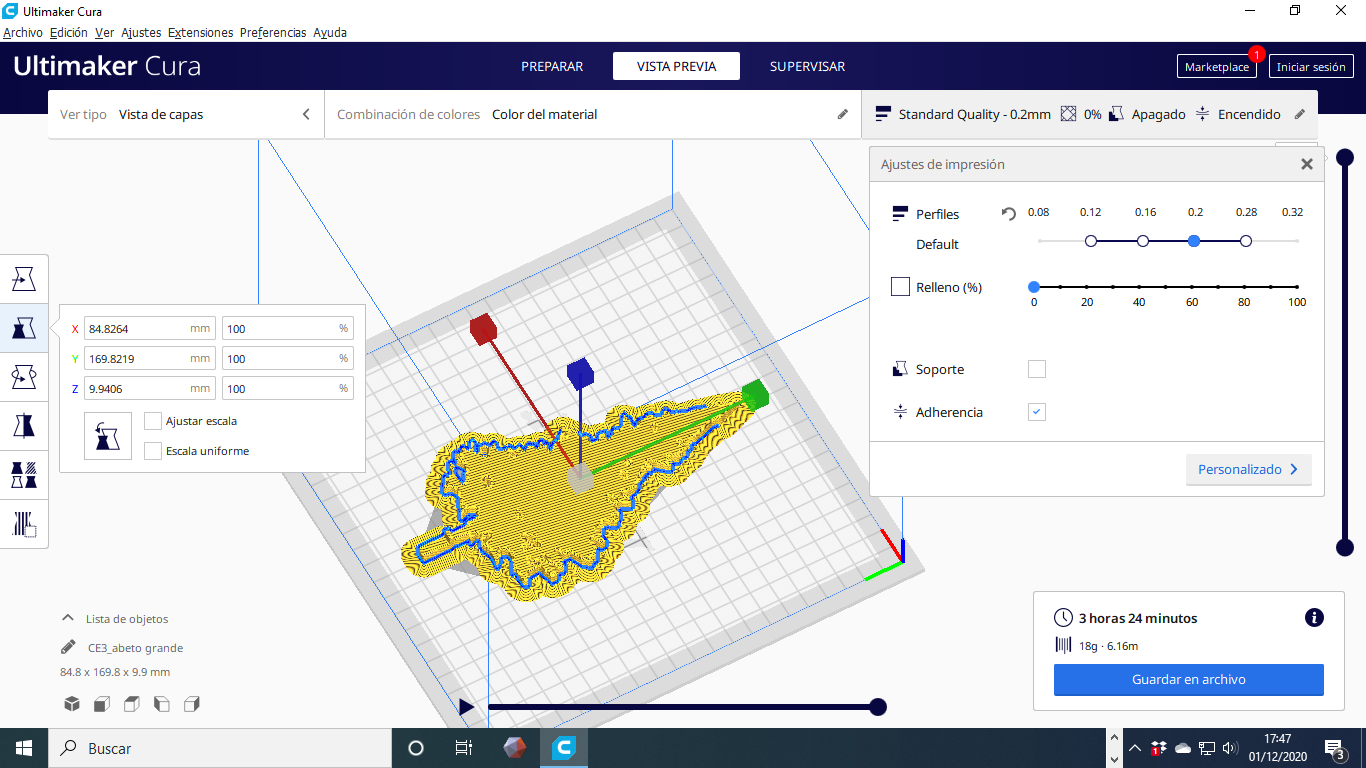The height and width of the screenshot is (768, 1366).
Task: Select the Move tool in the left toolbar
Action: pos(24,279)
